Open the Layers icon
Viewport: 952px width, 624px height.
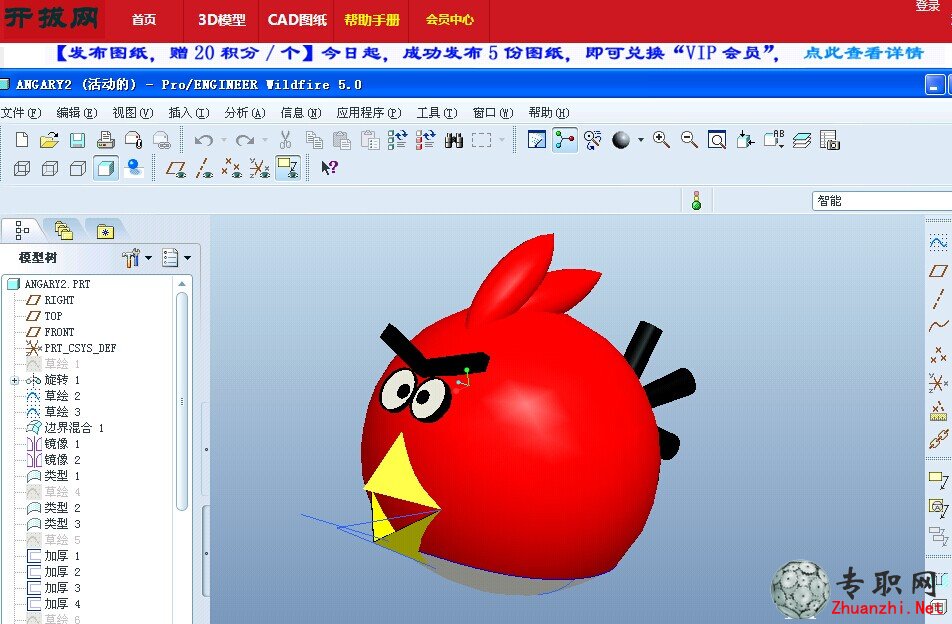[x=801, y=141]
